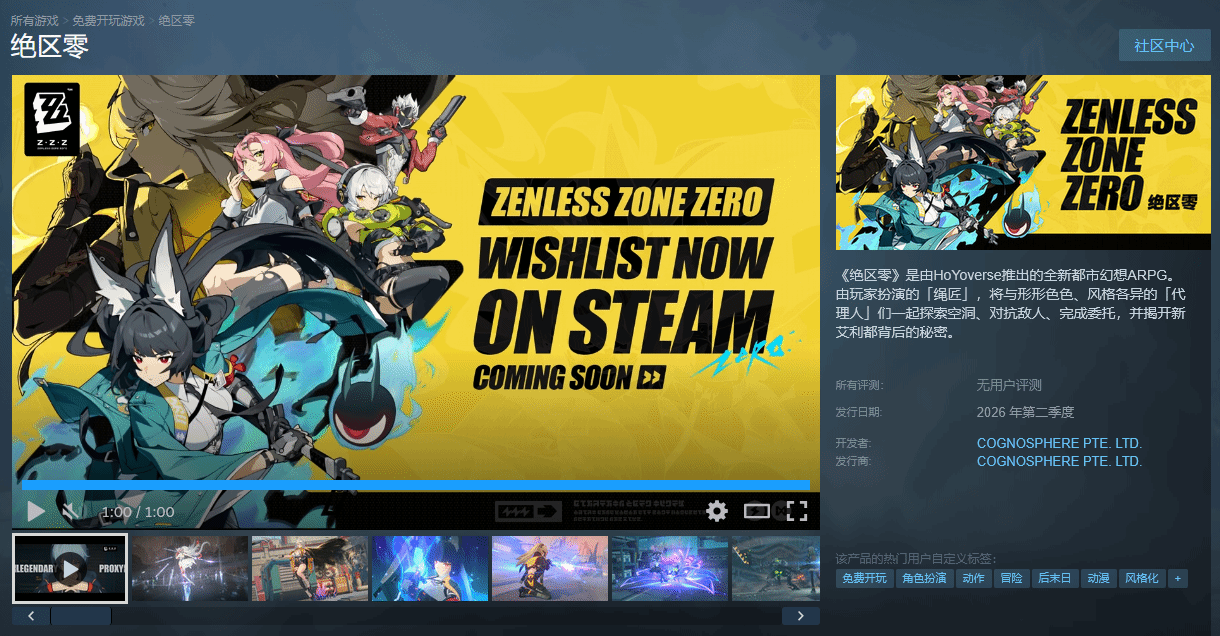Image resolution: width=1220 pixels, height=636 pixels.
Task: Play the trailer video
Action: pyautogui.click(x=36, y=512)
